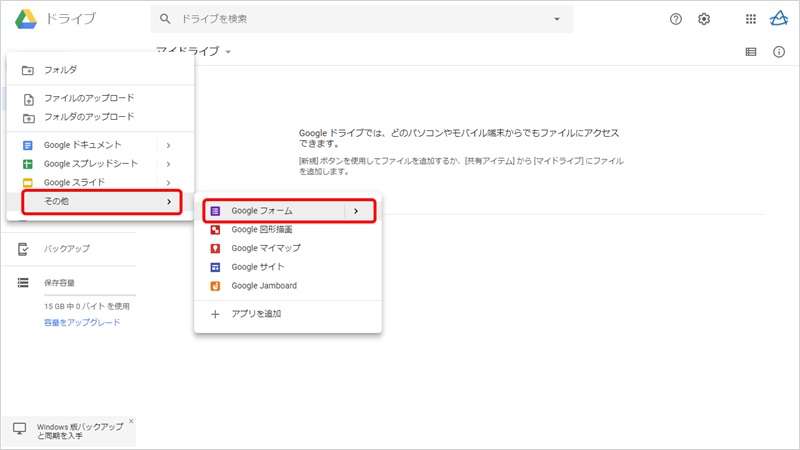Screen dimensions: 800x450
Task: Expand Google スプレッドシート submenu arrow
Action: 168,164
